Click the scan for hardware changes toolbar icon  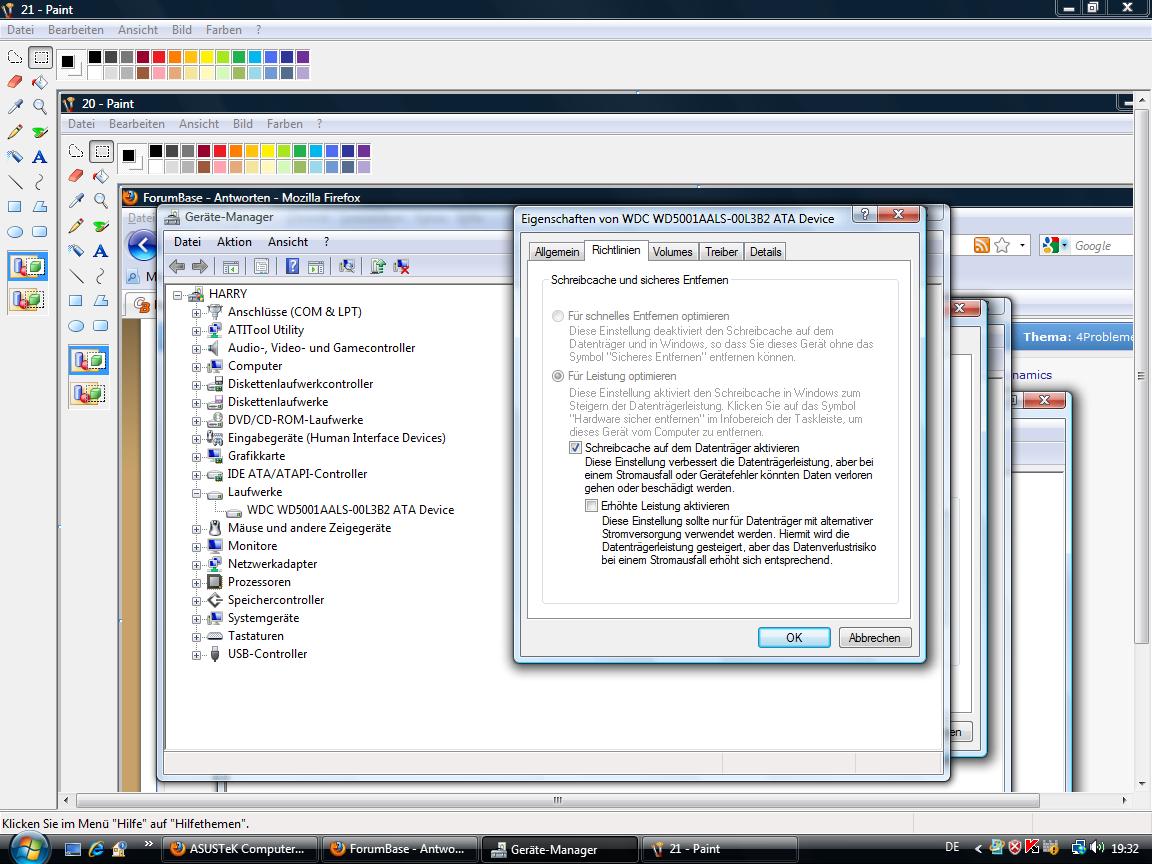[x=347, y=267]
